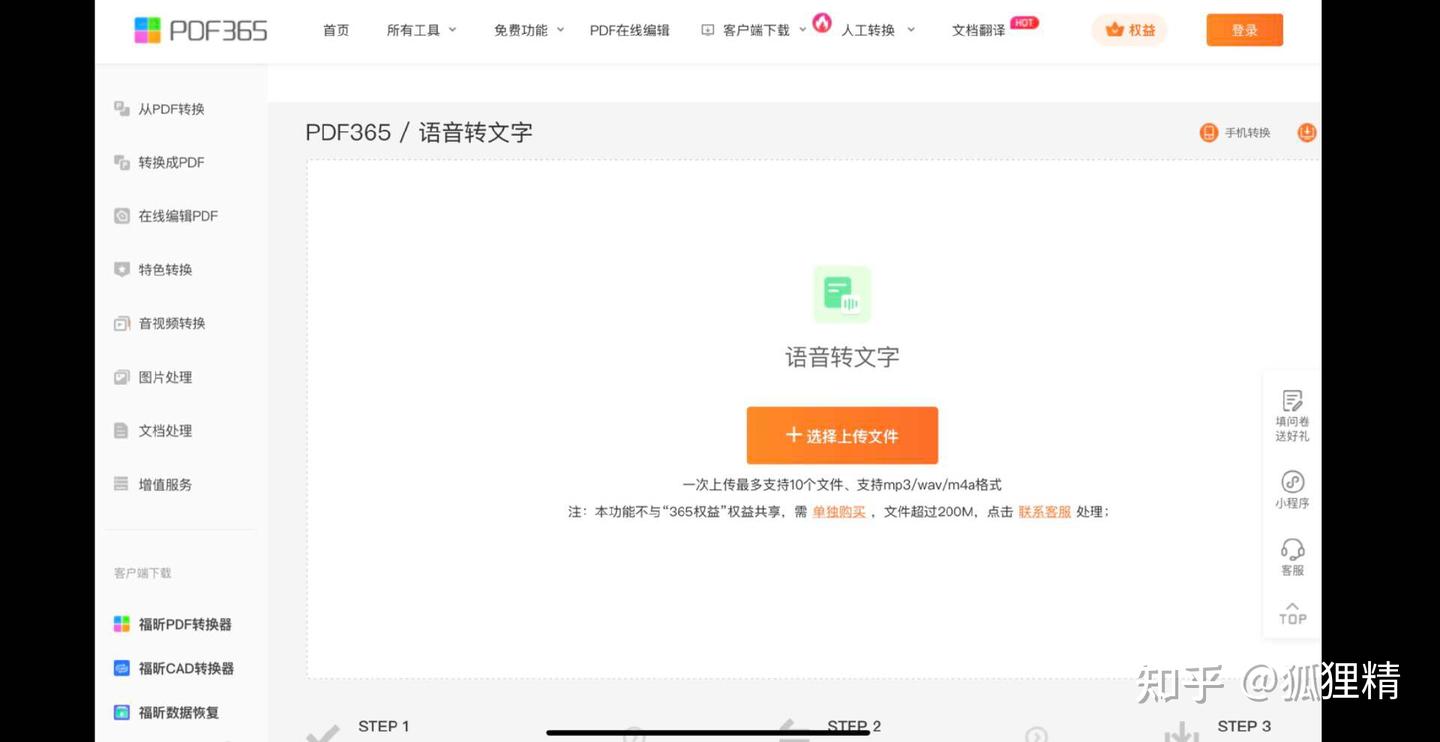Open the 客服 headset icon
The width and height of the screenshot is (1440, 742).
[x=1292, y=549]
